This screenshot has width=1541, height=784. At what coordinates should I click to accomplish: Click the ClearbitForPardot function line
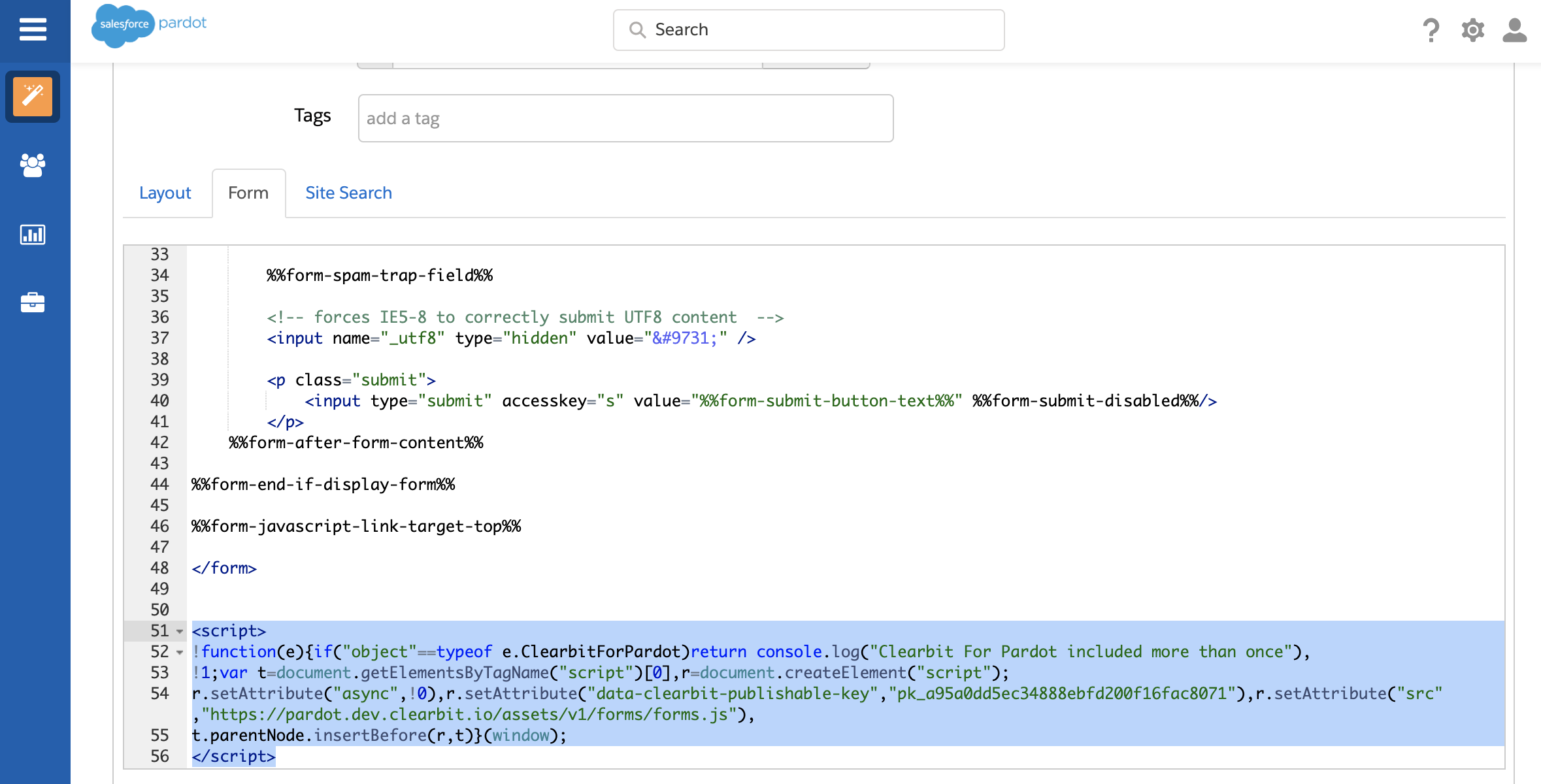click(751, 651)
